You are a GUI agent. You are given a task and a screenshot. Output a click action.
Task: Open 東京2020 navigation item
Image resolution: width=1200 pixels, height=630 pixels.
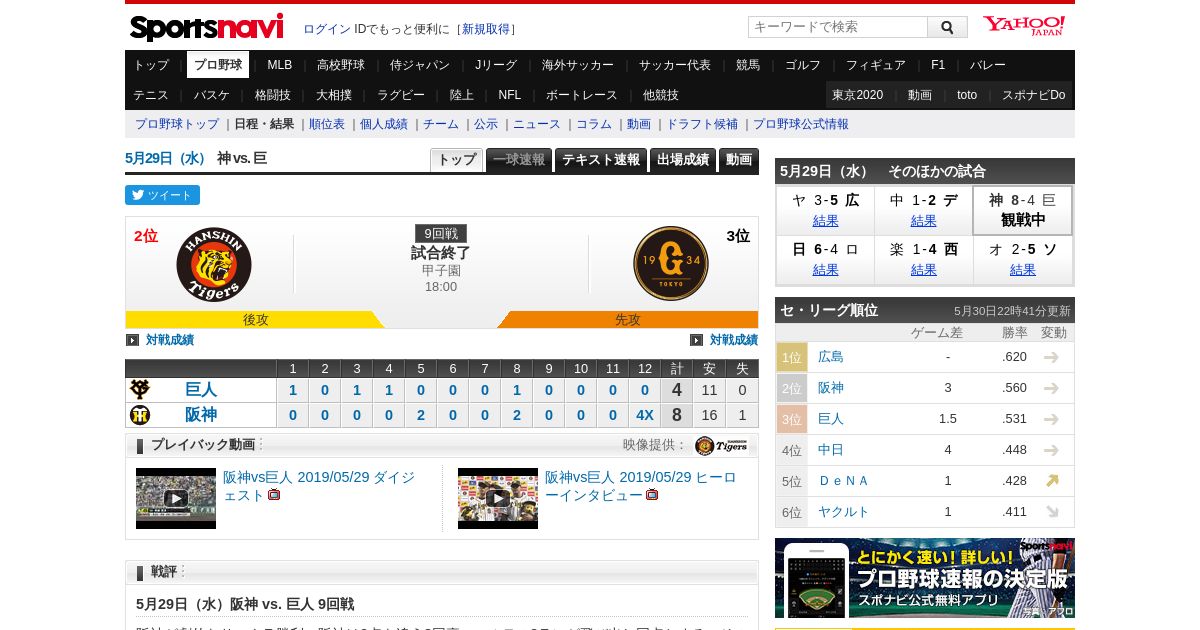point(858,95)
